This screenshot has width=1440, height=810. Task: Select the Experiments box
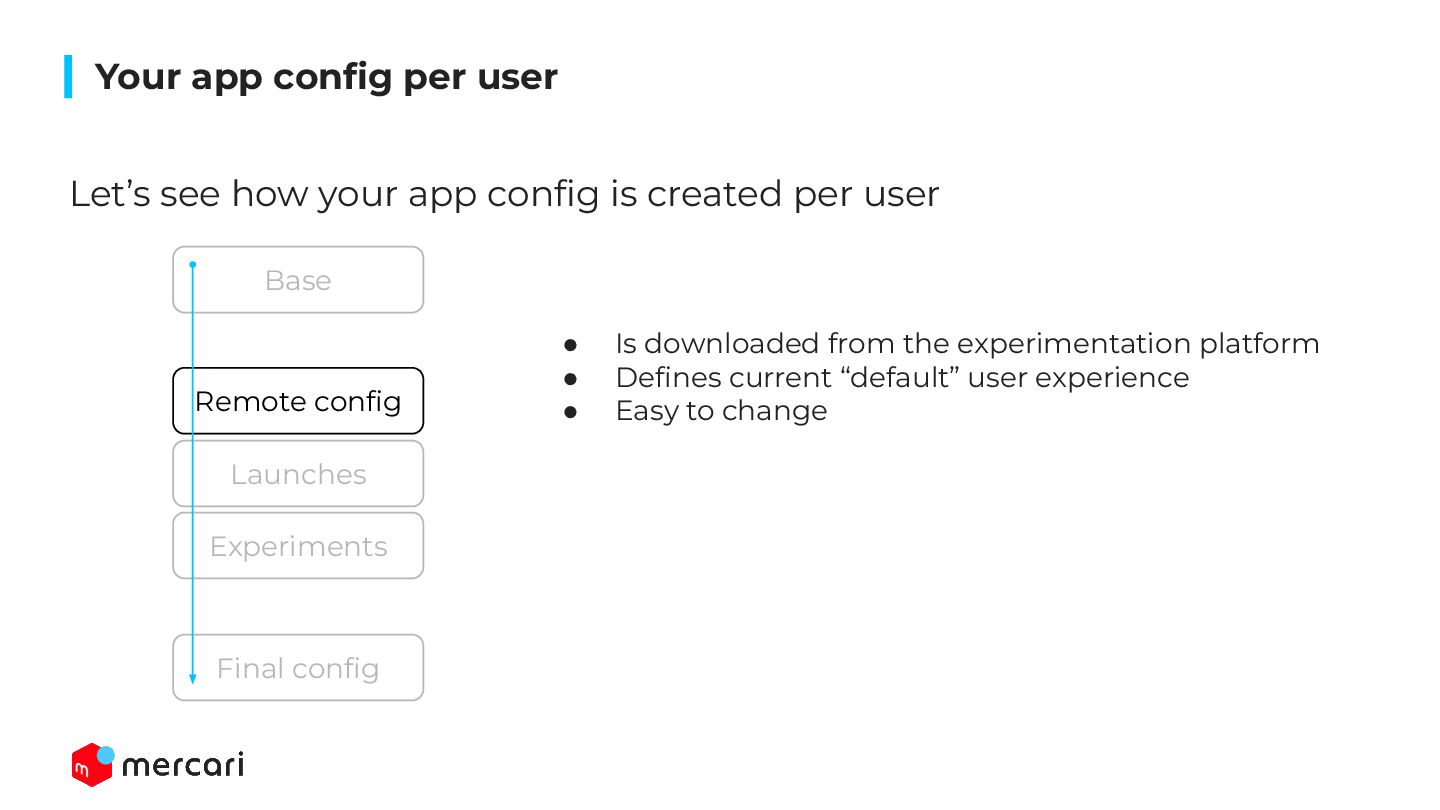pyautogui.click(x=298, y=546)
